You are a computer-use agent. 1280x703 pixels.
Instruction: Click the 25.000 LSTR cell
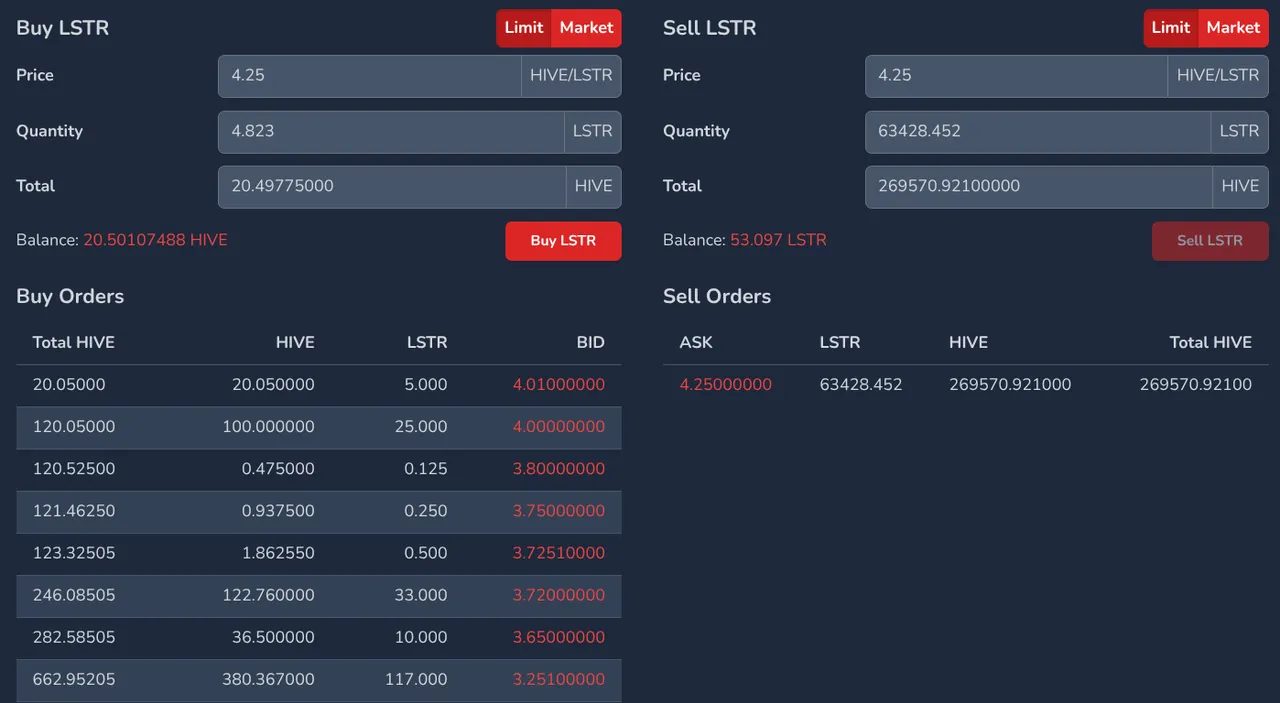click(x=419, y=427)
